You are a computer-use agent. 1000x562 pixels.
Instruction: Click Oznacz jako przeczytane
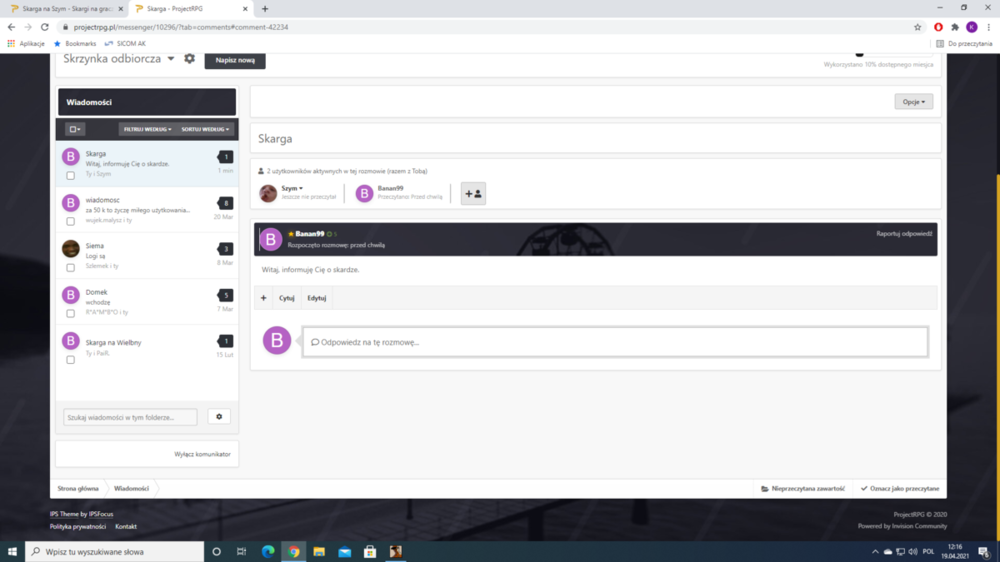click(x=900, y=489)
